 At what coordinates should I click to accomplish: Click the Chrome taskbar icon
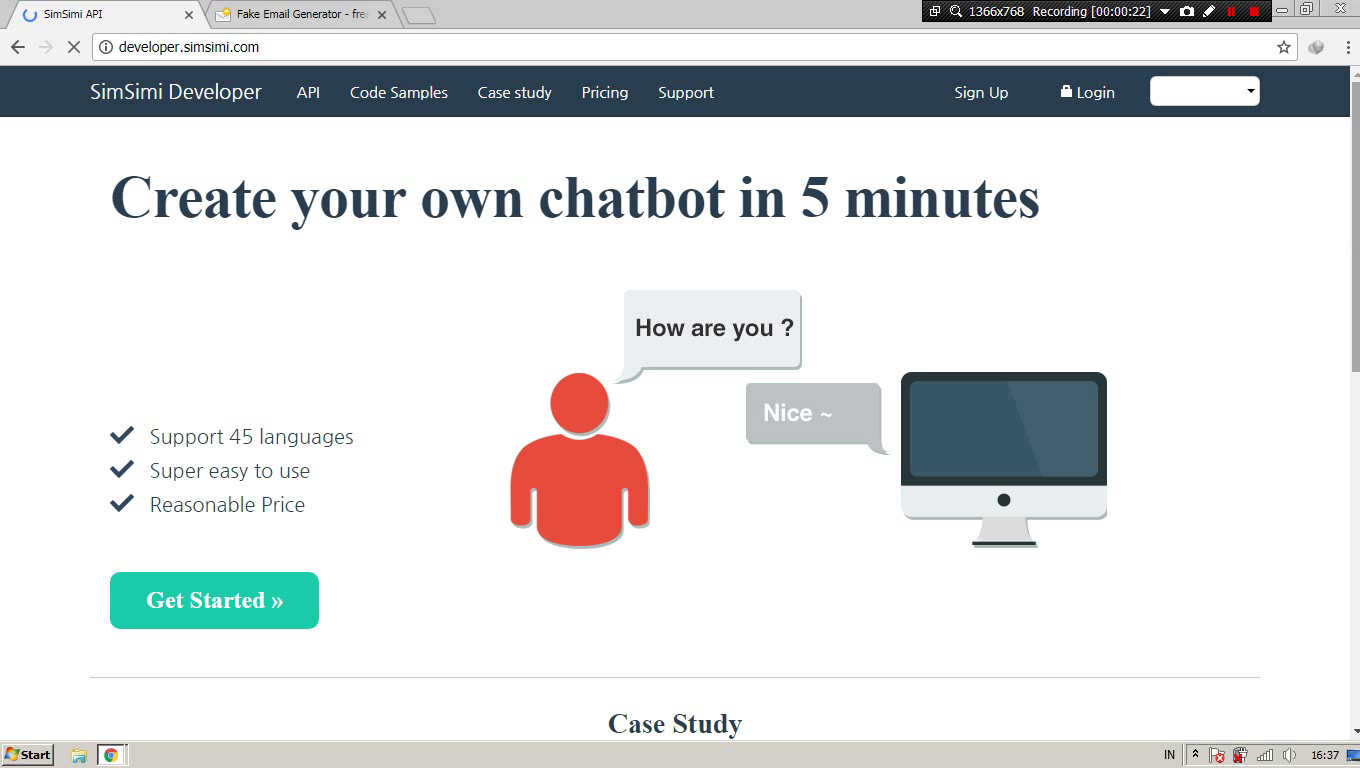coord(111,755)
